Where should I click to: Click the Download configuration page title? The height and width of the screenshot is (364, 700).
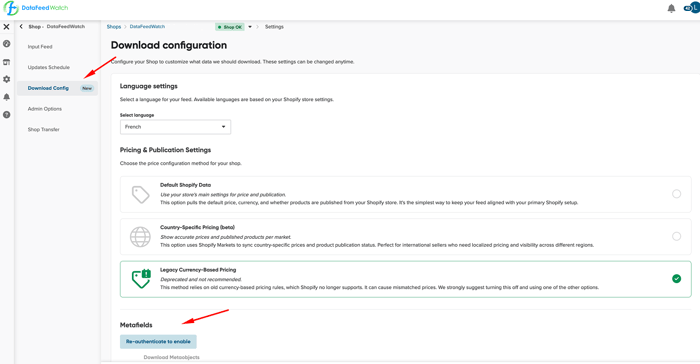pyautogui.click(x=169, y=45)
